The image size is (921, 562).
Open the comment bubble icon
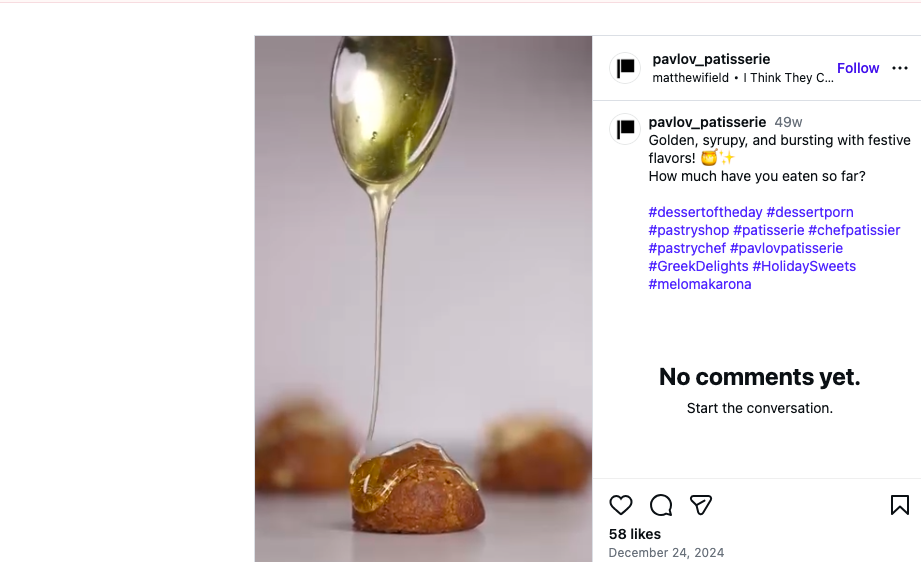(x=661, y=505)
